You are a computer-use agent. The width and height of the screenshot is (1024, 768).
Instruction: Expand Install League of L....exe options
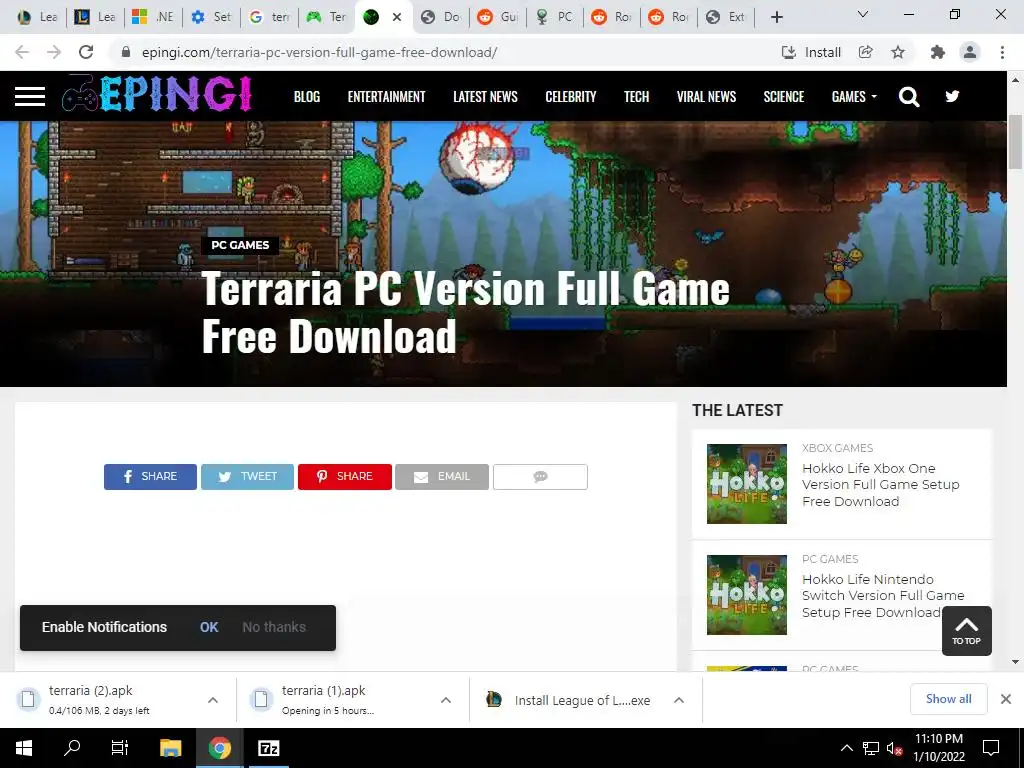(679, 700)
